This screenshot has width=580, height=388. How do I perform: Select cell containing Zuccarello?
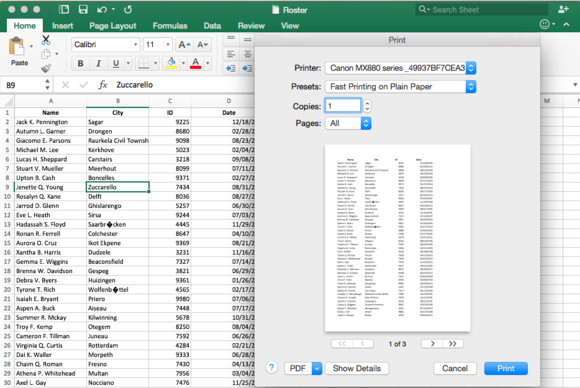pyautogui.click(x=118, y=187)
